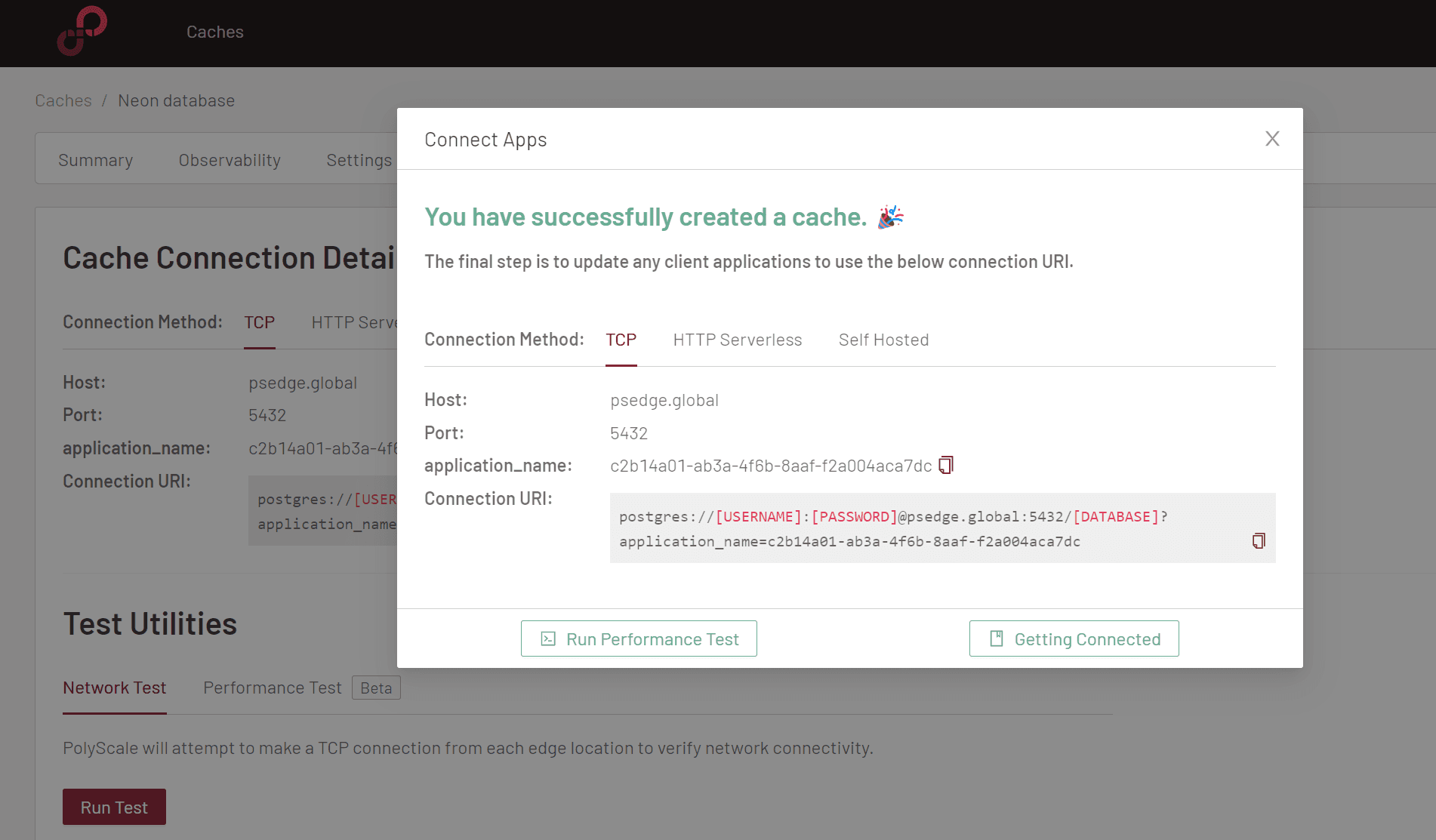This screenshot has width=1436, height=840.
Task: Open the Network Test tab
Action: [x=114, y=688]
